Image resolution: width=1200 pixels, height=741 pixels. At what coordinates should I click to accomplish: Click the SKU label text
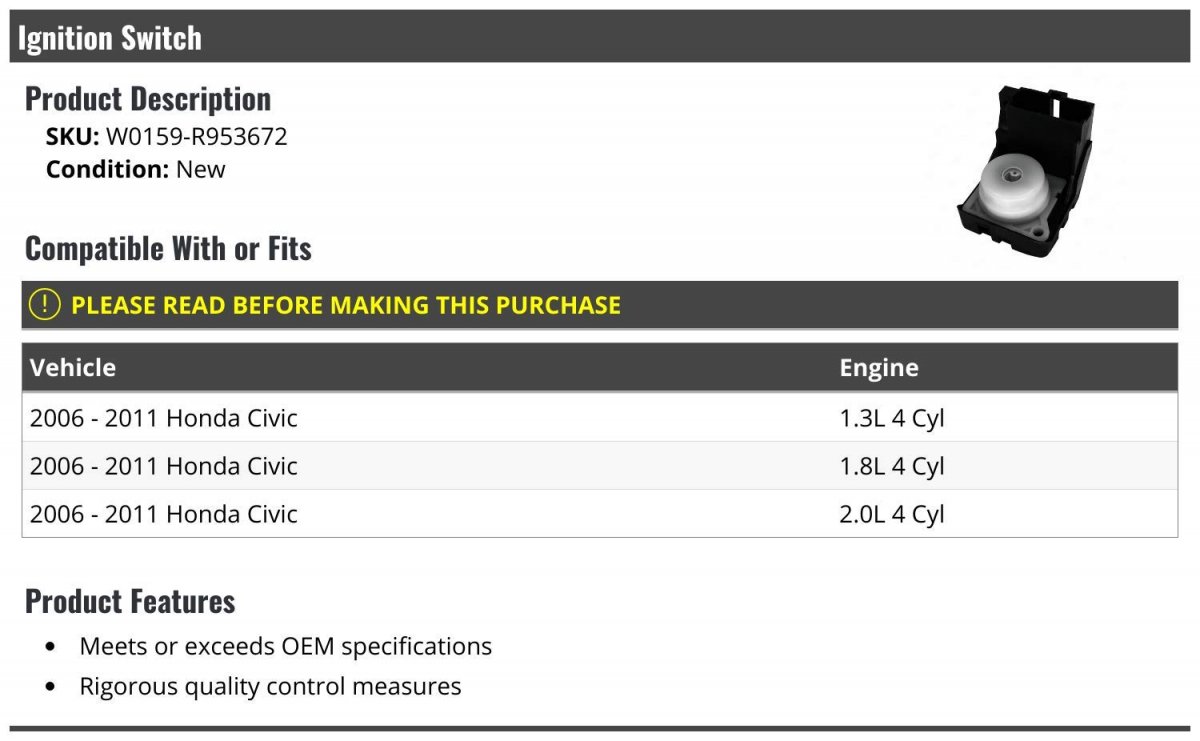pos(72,137)
